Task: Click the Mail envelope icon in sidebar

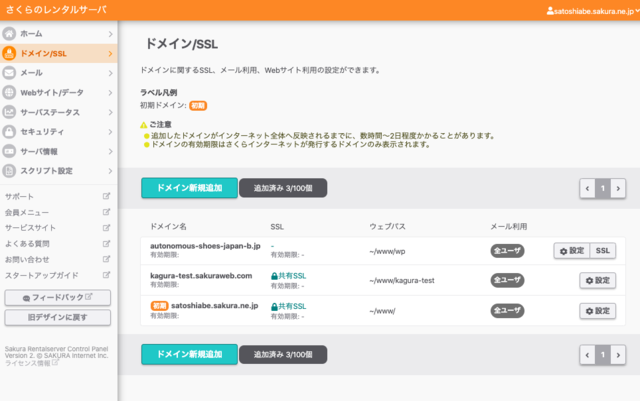Action: pos(10,73)
